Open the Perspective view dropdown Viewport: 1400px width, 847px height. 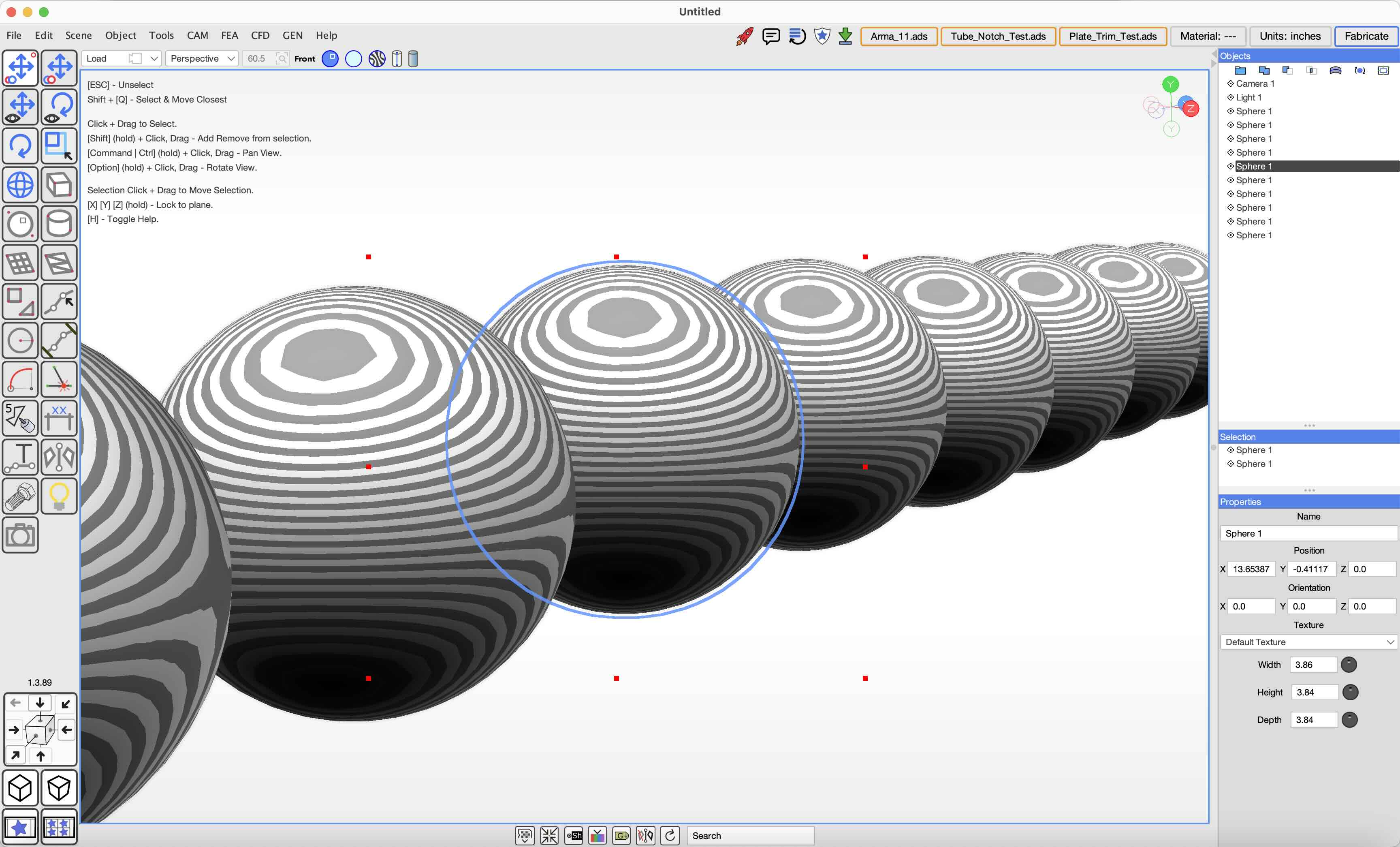click(202, 58)
